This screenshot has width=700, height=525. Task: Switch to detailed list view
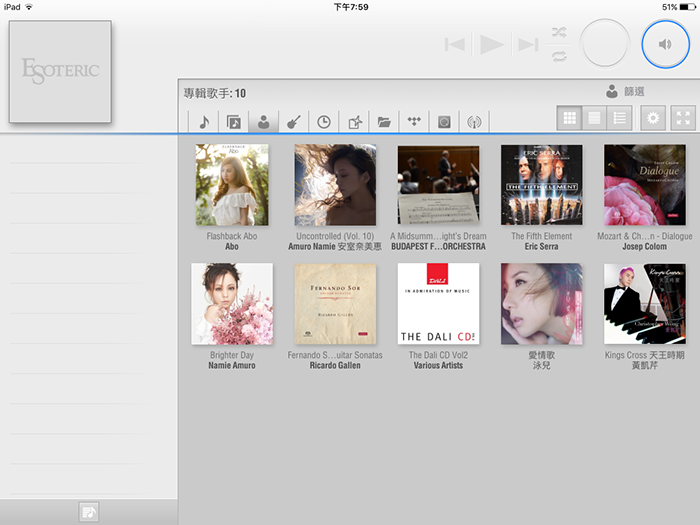620,118
